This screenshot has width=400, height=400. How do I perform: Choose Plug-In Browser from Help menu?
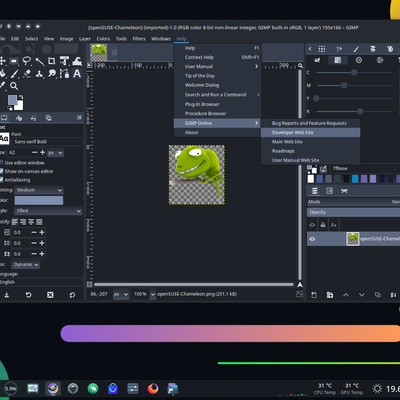coord(217,104)
